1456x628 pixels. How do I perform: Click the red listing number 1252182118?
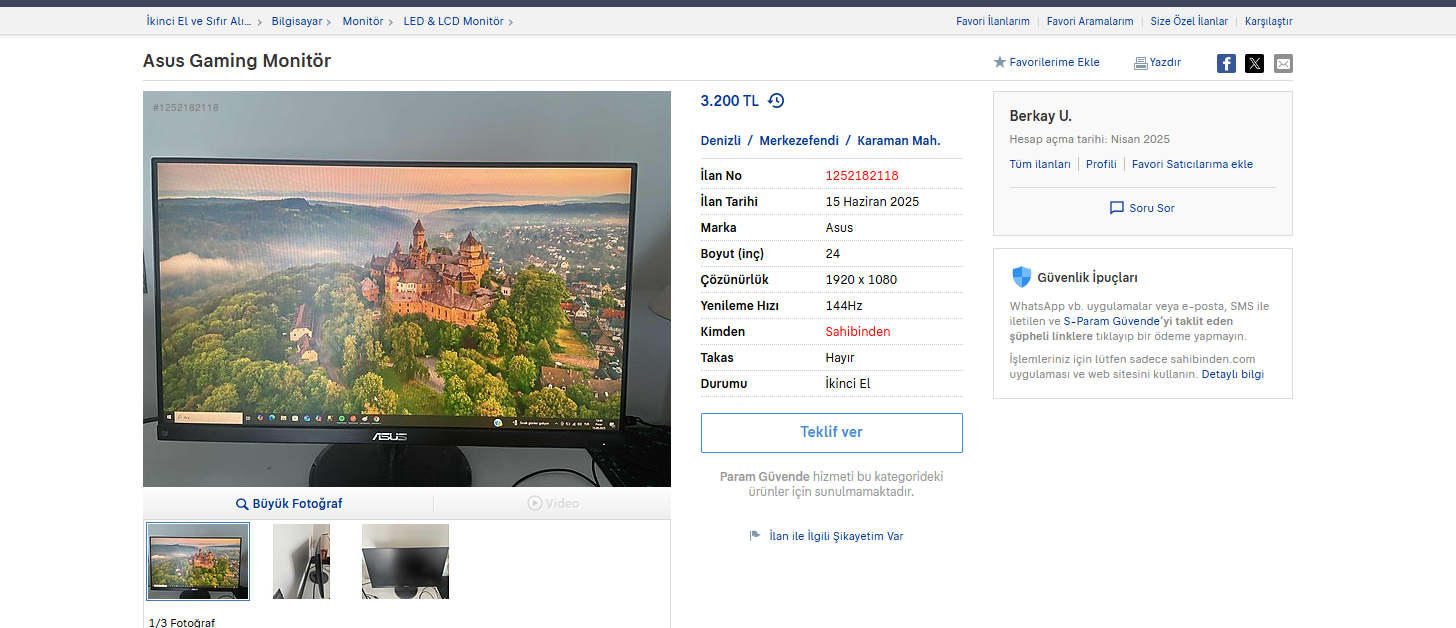(862, 175)
